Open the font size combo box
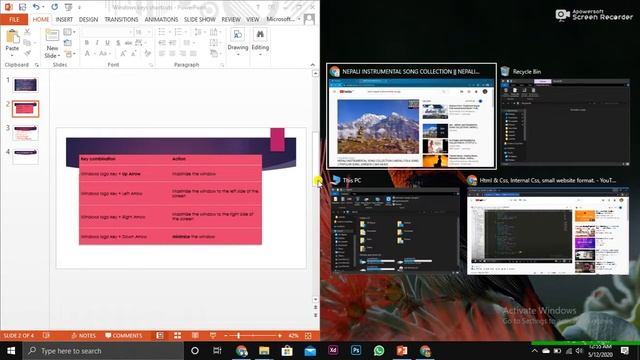The width and height of the screenshot is (640, 360). pos(143,32)
